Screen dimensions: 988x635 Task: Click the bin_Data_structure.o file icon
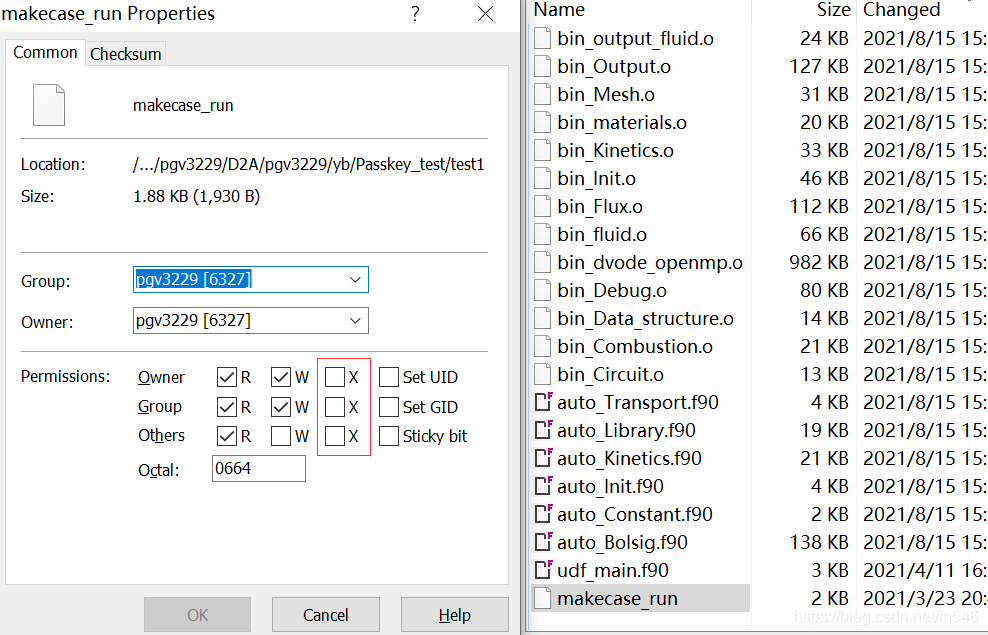(543, 318)
